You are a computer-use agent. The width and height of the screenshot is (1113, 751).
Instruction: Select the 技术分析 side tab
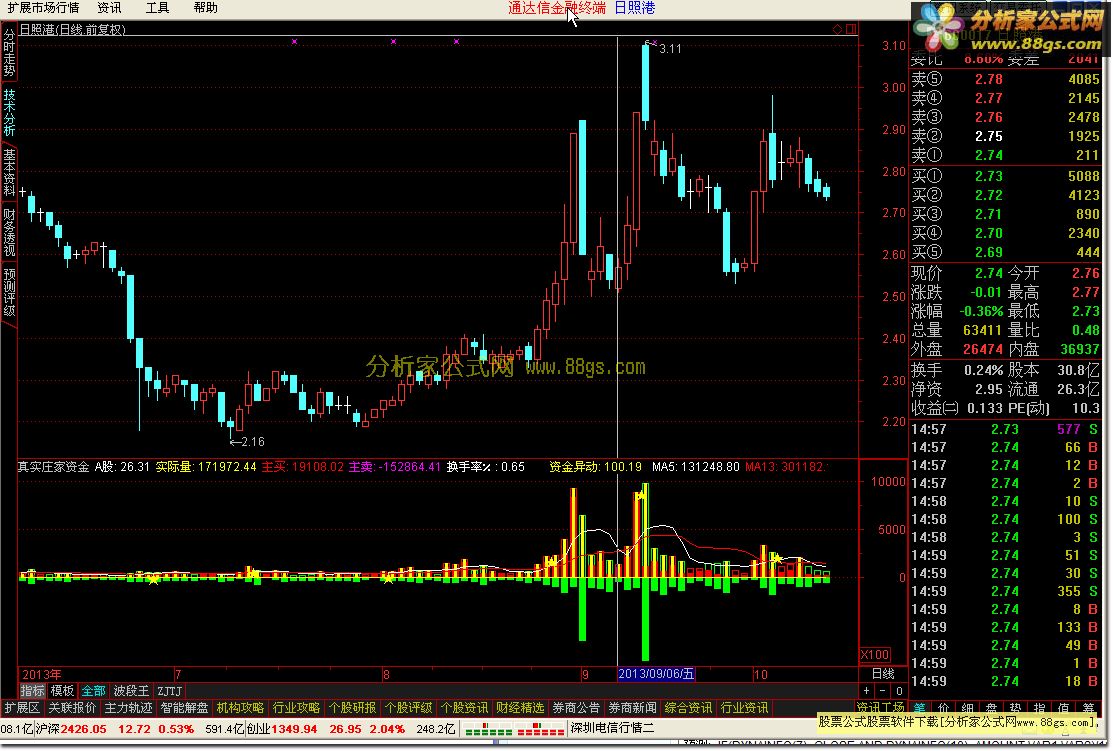(9, 112)
